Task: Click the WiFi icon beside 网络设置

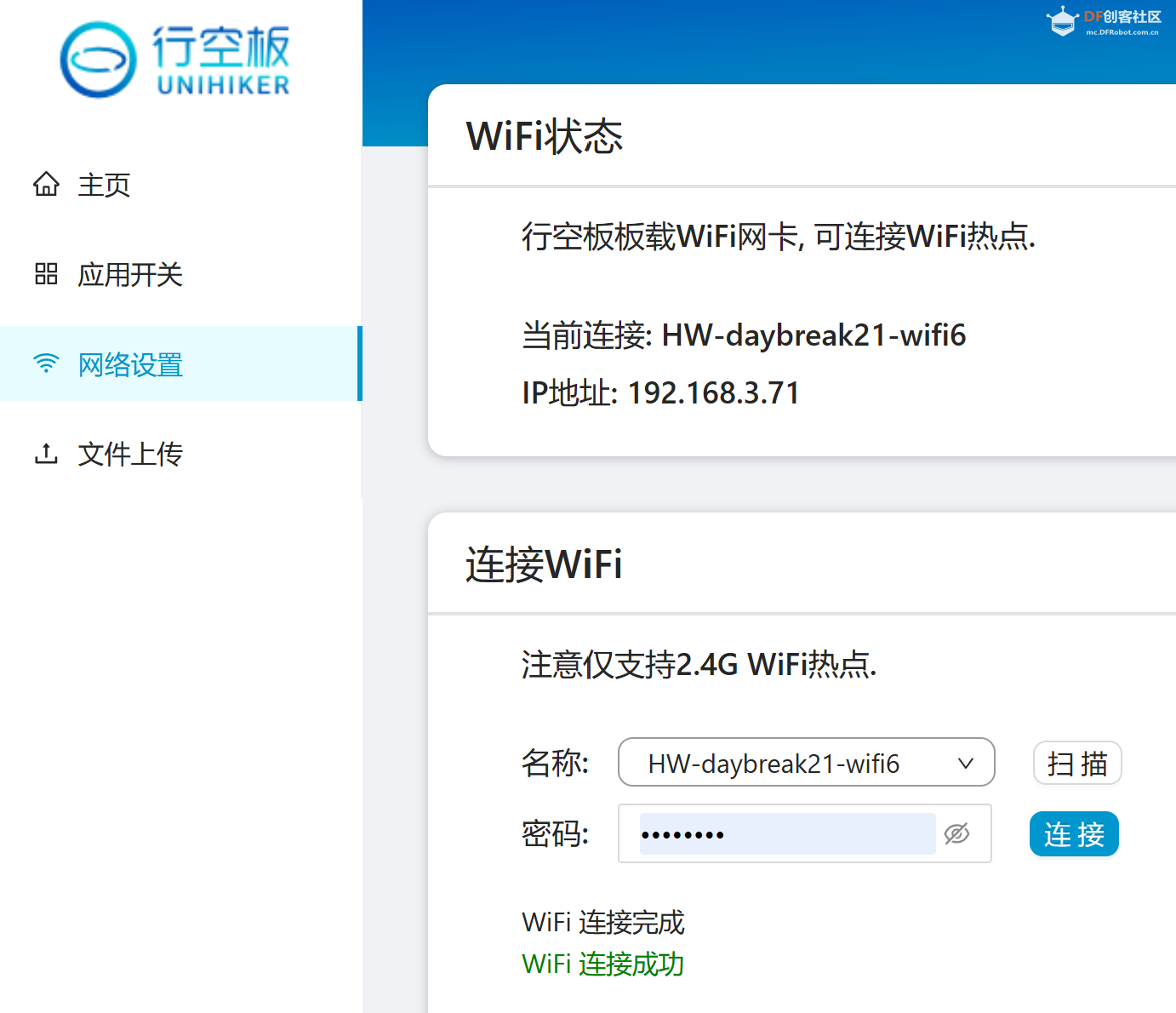Action: pyautogui.click(x=46, y=363)
